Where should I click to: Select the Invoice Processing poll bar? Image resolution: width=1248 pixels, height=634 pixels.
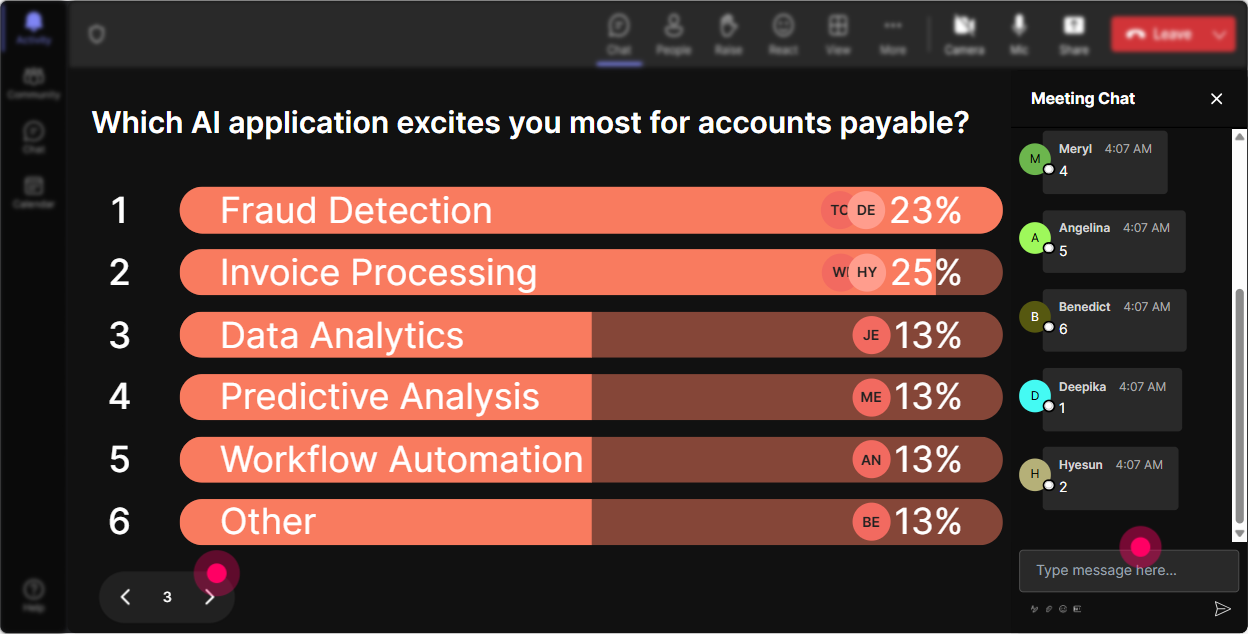[591, 272]
